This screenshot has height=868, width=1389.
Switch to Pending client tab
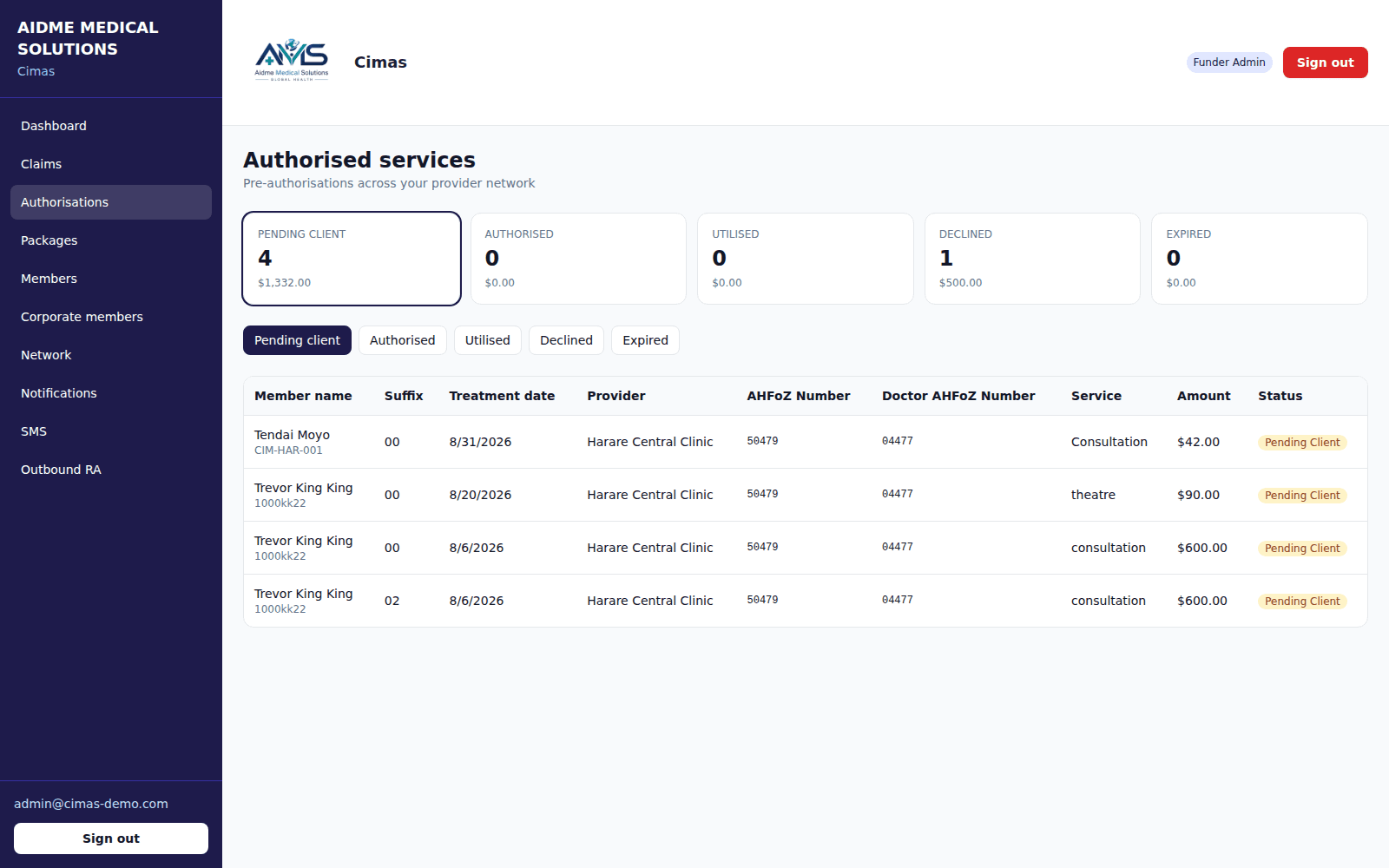click(297, 340)
